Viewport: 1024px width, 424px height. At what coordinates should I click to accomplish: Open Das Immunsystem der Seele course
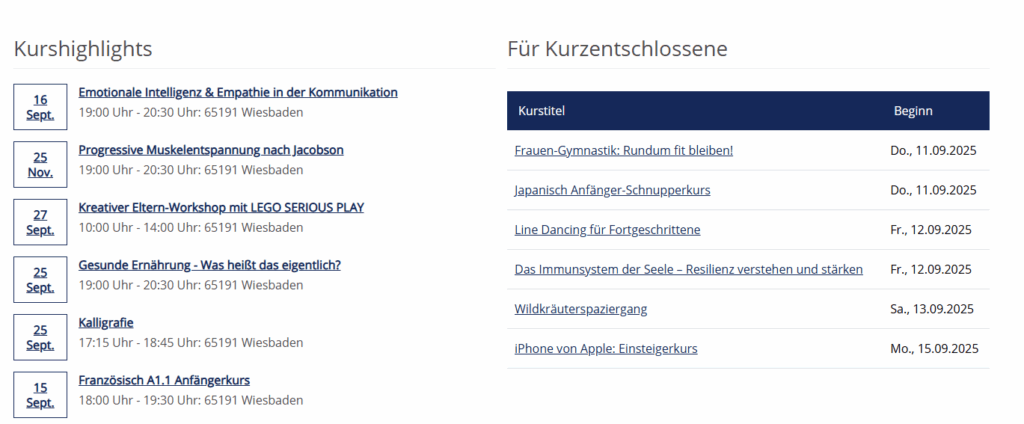(x=688, y=269)
